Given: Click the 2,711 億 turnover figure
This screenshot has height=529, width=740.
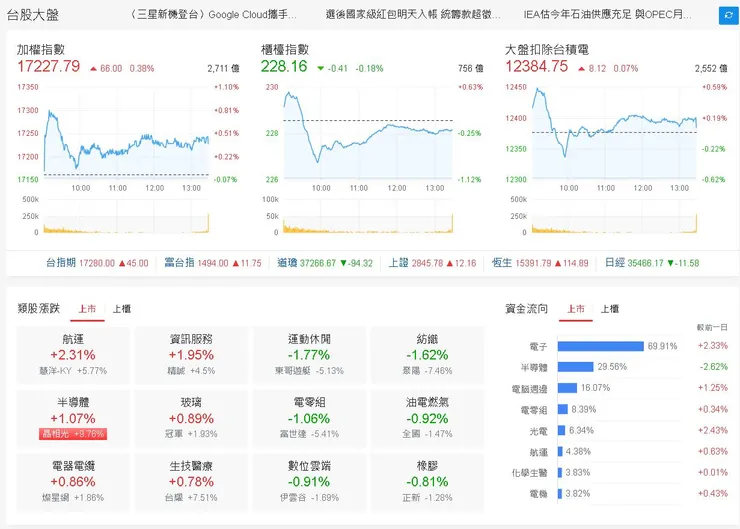Looking at the screenshot, I should (223, 69).
